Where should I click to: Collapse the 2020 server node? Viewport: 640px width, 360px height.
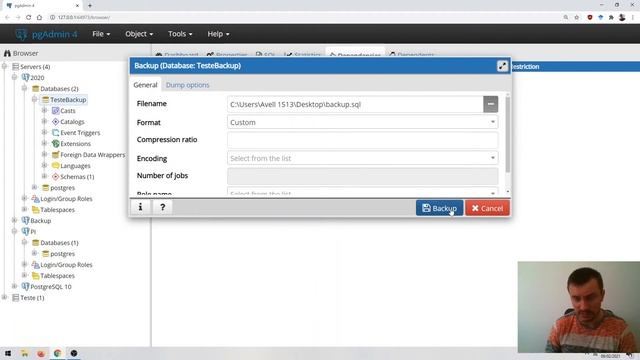(x=14, y=78)
